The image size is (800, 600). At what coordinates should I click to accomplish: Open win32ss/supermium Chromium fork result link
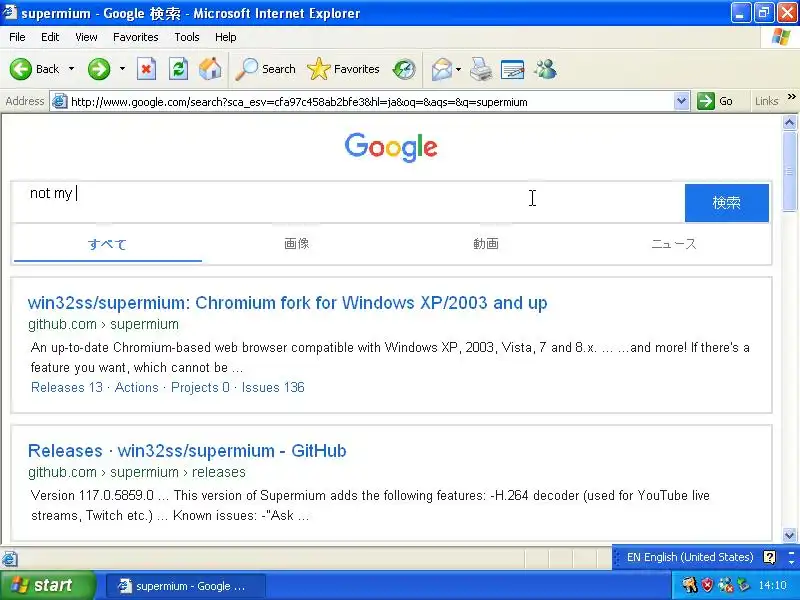click(x=288, y=303)
